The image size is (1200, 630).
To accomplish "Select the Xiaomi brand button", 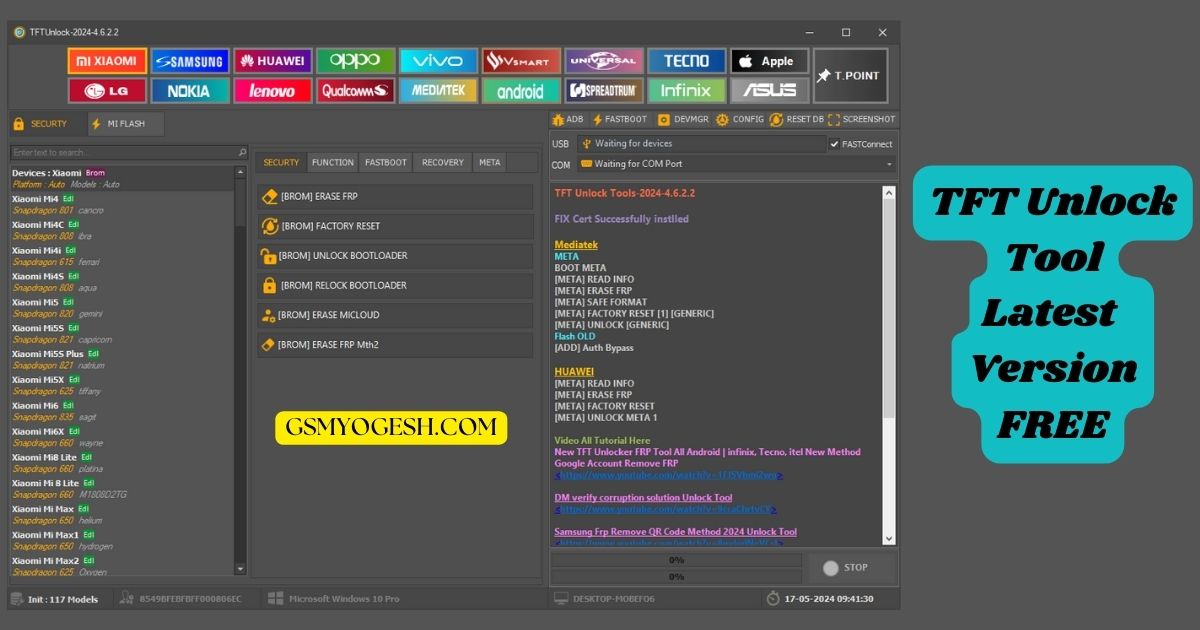I will 107,61.
